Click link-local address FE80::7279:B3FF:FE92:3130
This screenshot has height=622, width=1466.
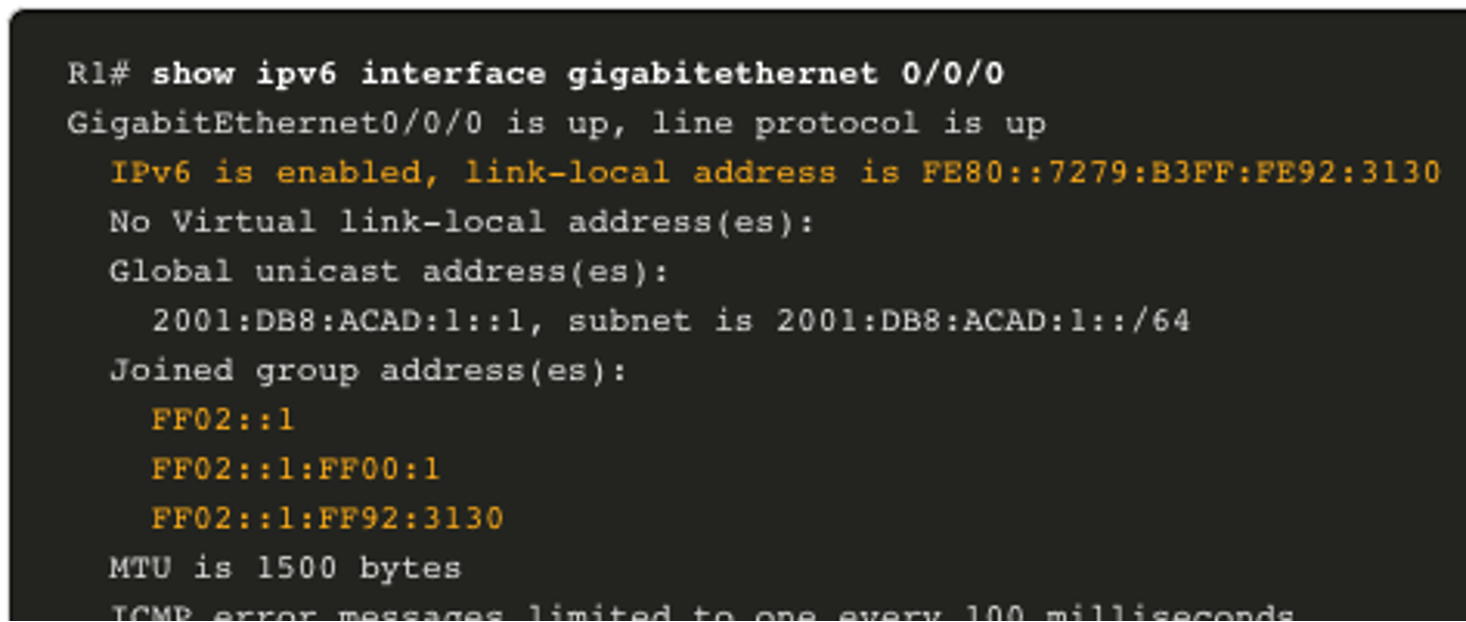pyautogui.click(x=1180, y=173)
